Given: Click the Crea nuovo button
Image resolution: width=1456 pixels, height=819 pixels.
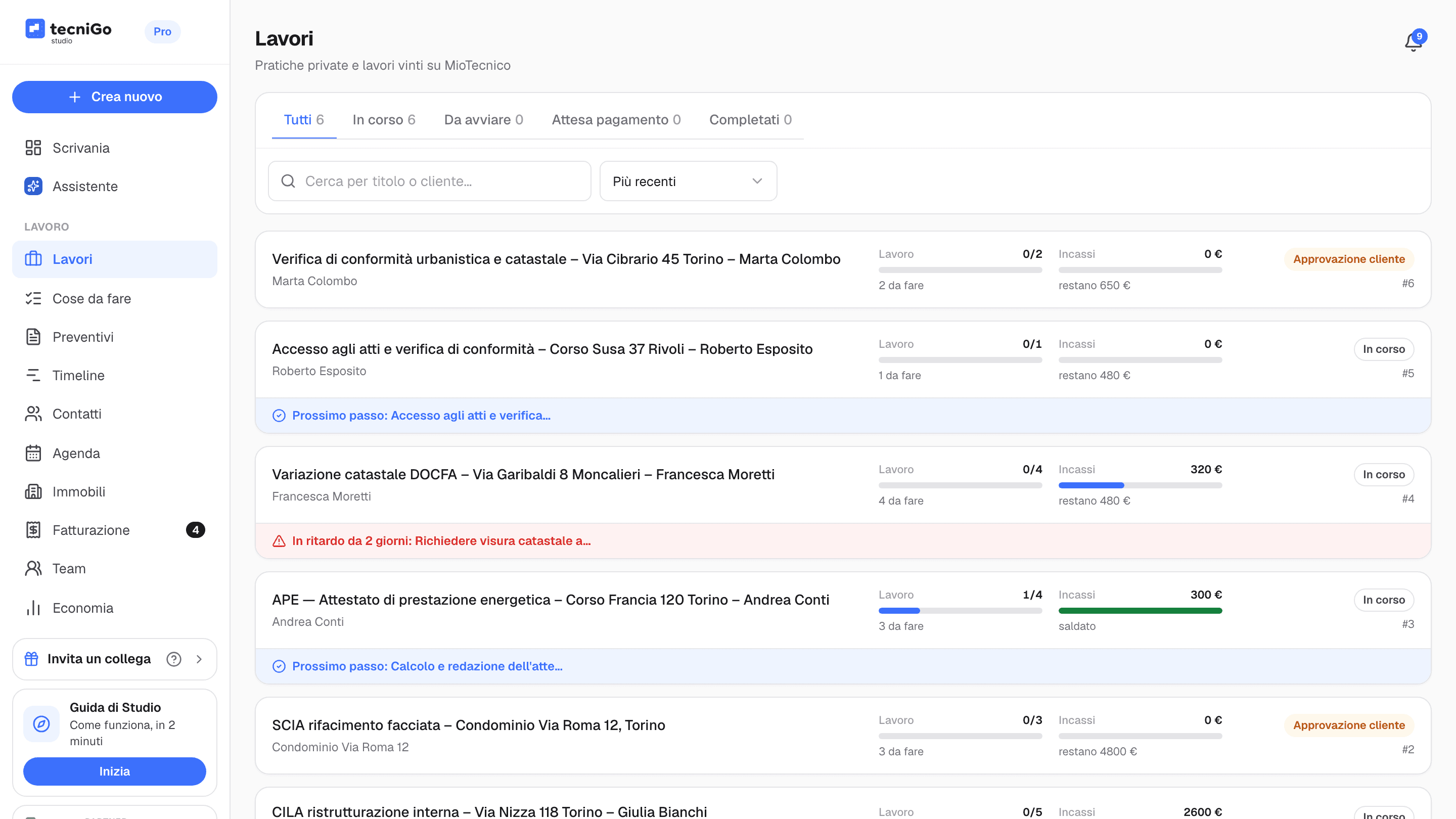Looking at the screenshot, I should pos(115,97).
